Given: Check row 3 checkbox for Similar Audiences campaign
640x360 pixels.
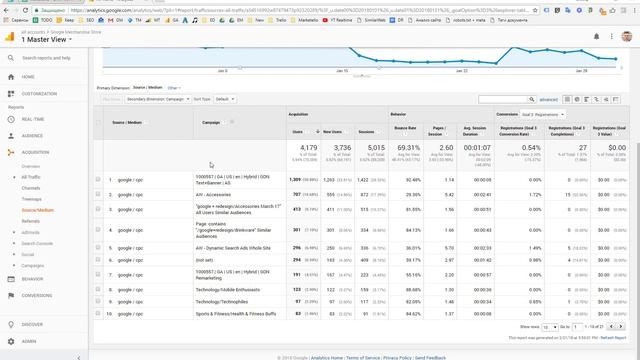Looking at the screenshot, I should point(98,209).
